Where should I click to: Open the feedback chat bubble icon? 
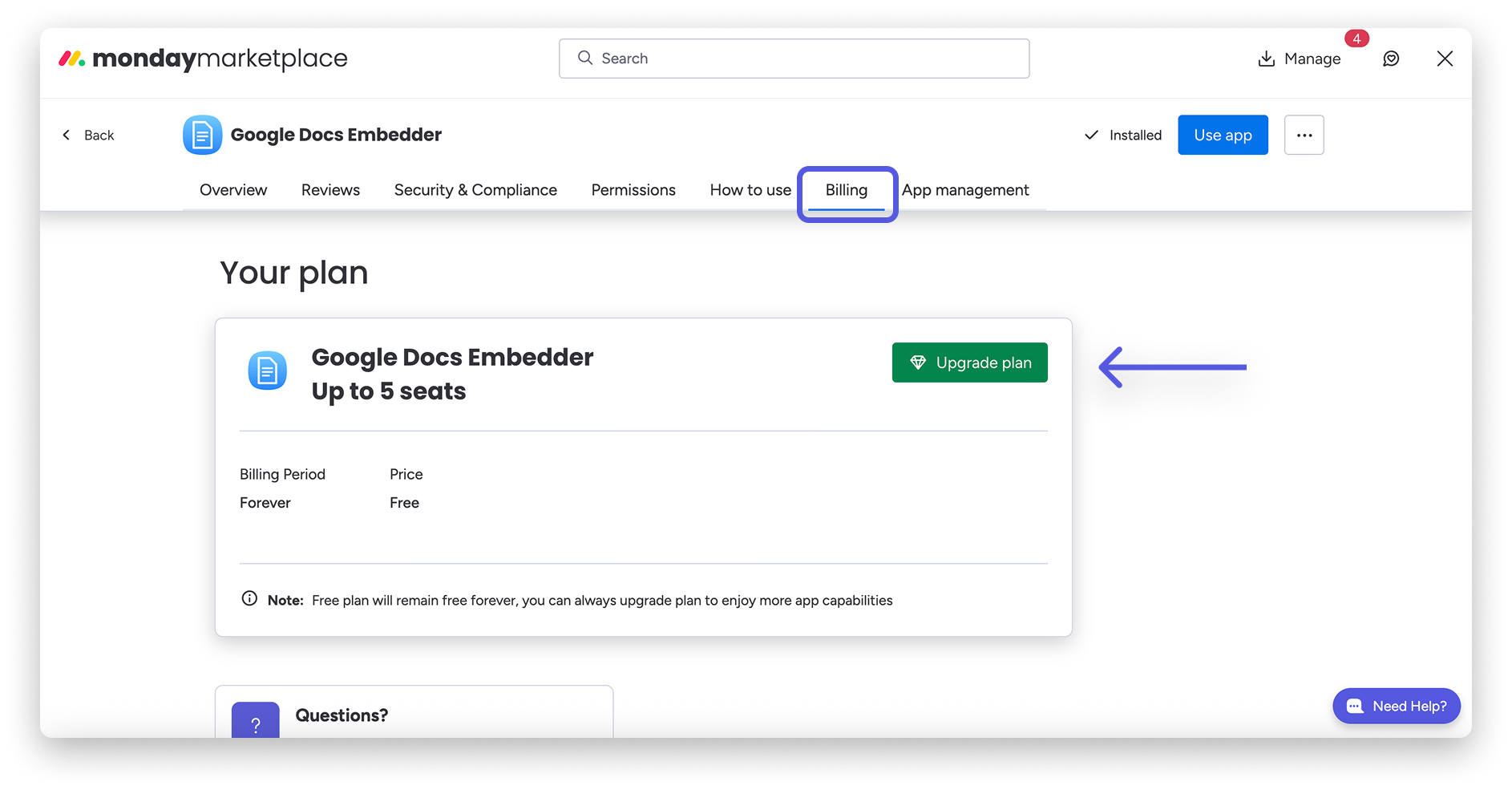(1391, 59)
